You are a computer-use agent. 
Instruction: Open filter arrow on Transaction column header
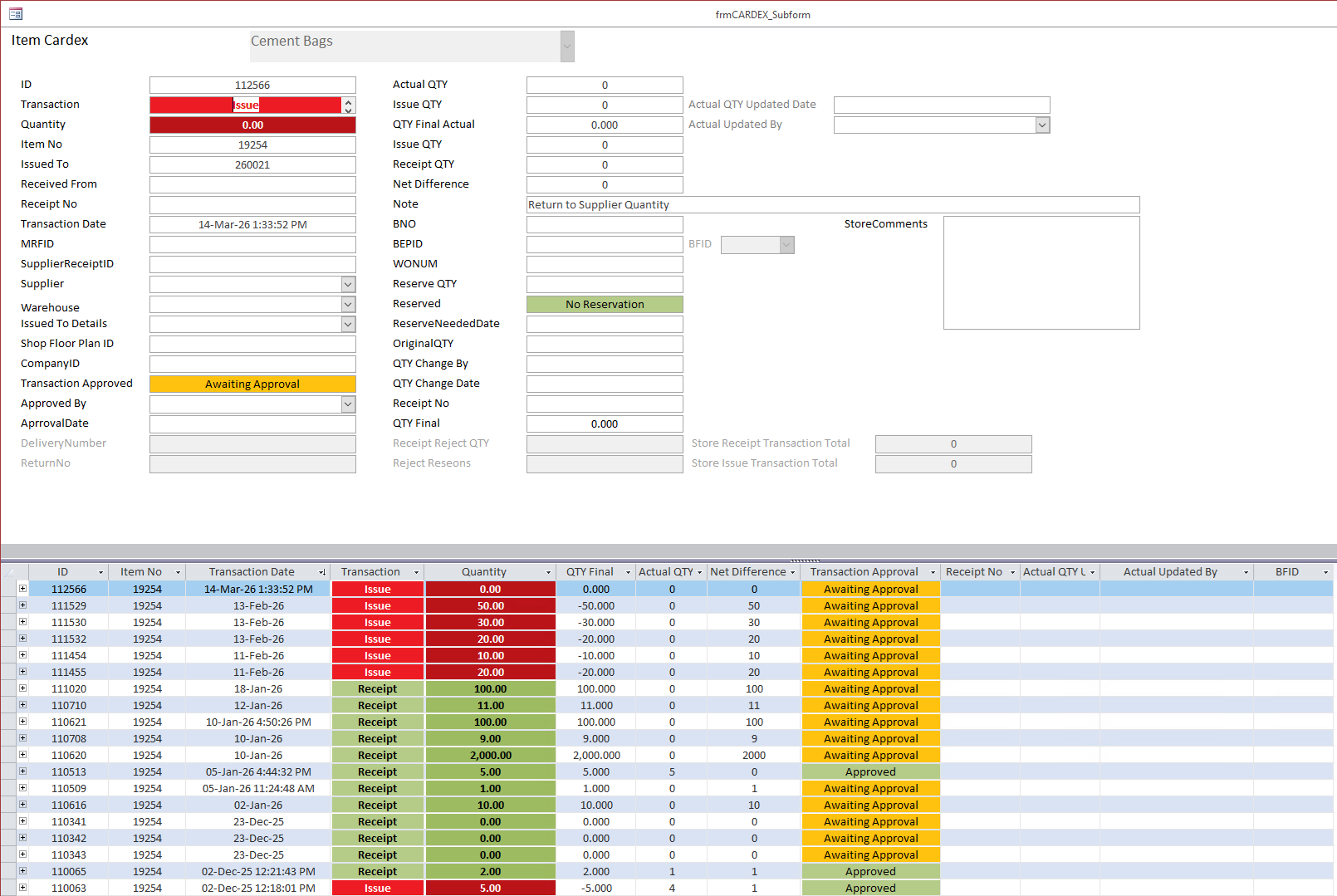(x=417, y=572)
